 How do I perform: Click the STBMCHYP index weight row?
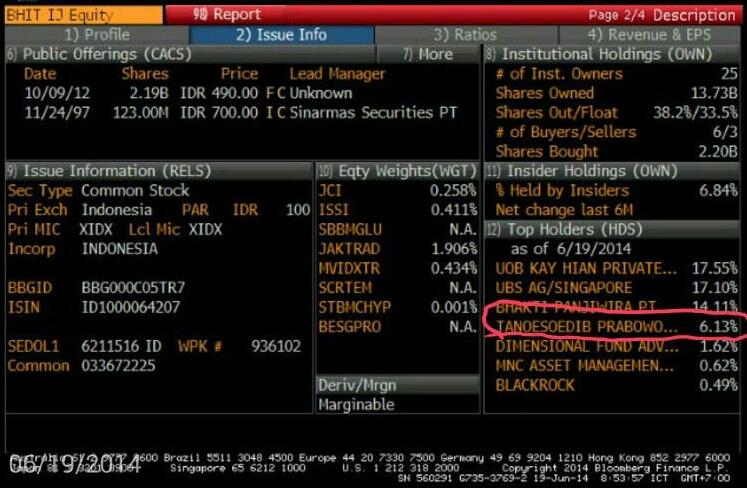tap(397, 308)
